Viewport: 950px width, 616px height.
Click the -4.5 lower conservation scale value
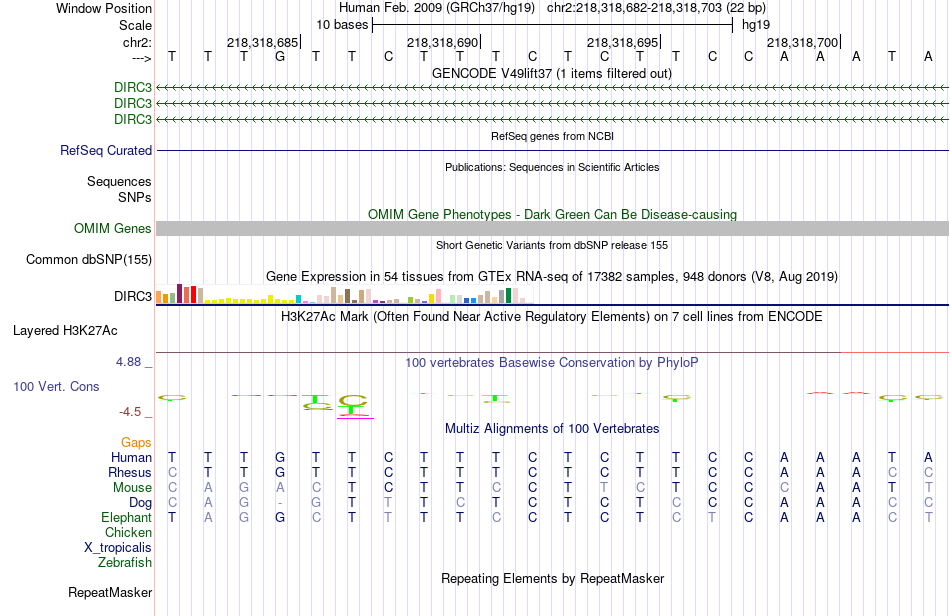pos(130,412)
